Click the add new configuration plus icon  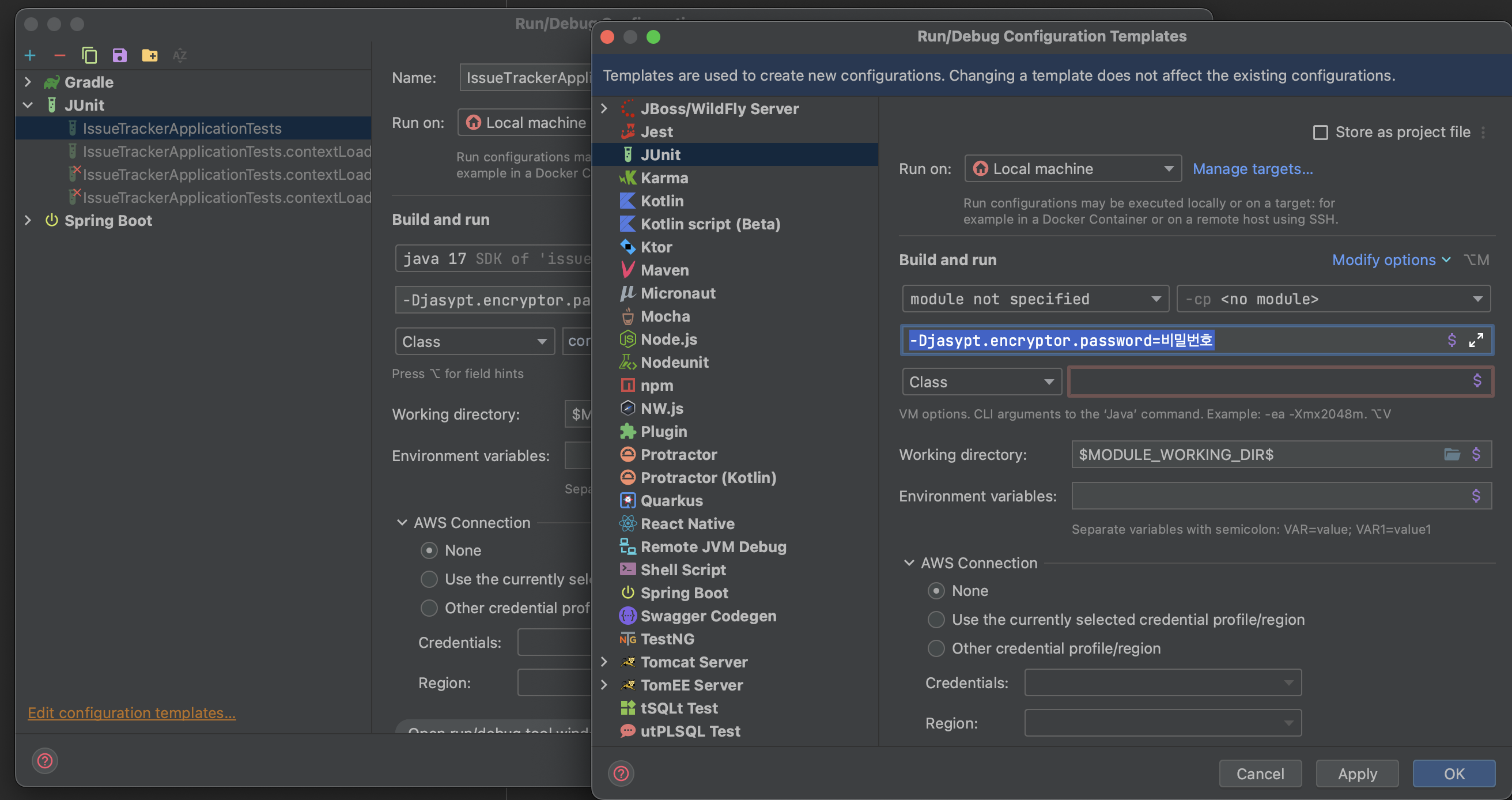tap(30, 55)
